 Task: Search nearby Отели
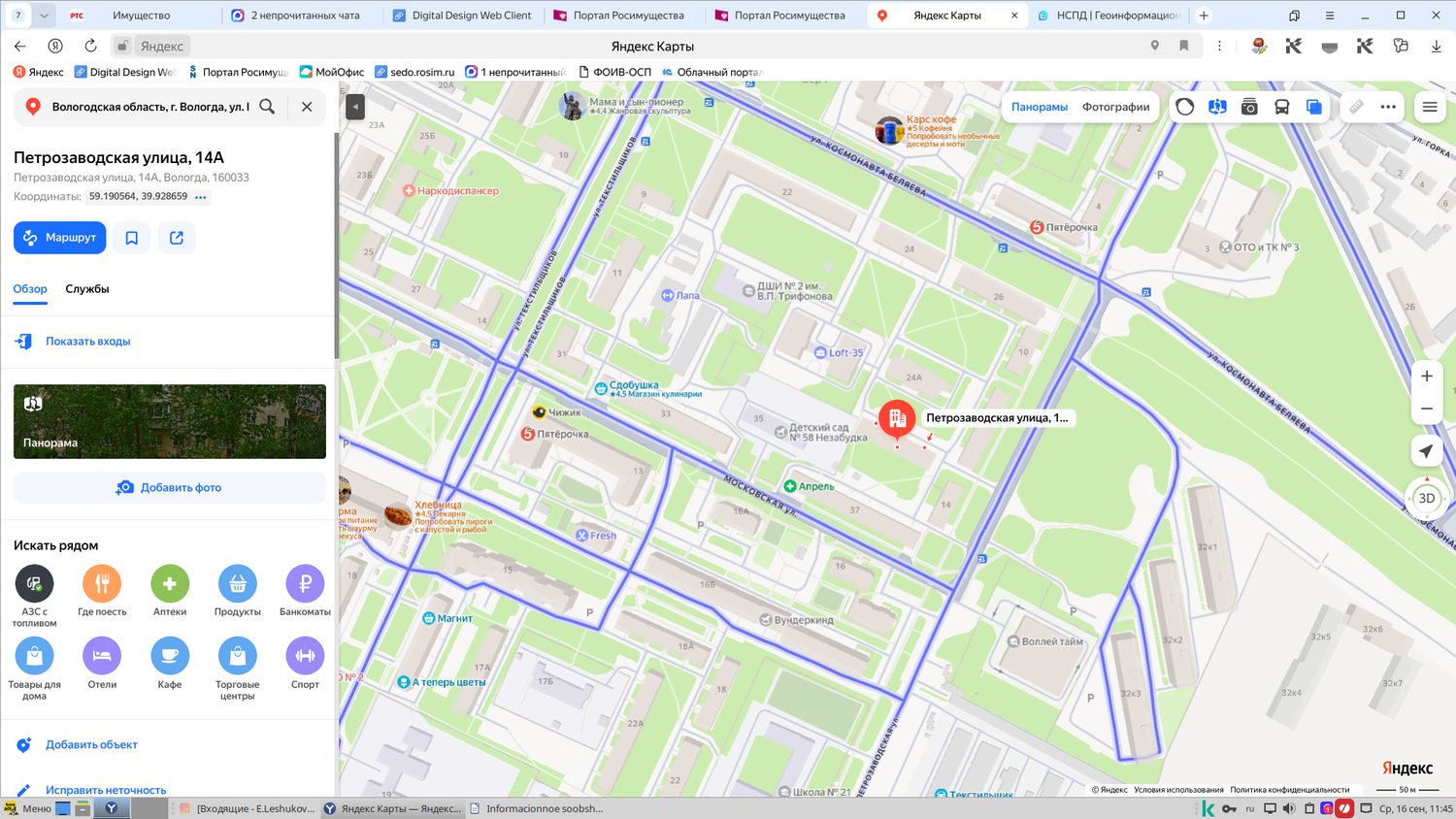pyautogui.click(x=102, y=664)
